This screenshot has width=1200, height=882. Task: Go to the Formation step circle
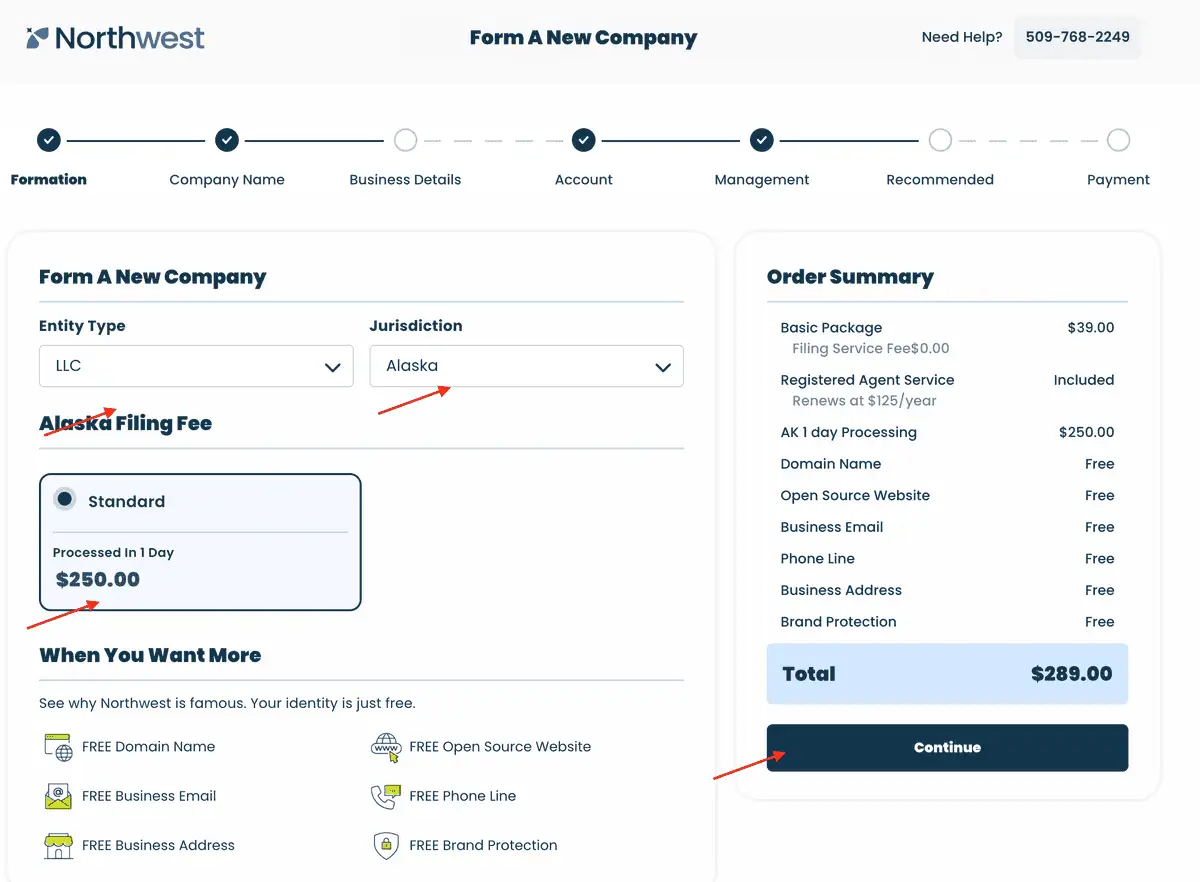(x=49, y=140)
